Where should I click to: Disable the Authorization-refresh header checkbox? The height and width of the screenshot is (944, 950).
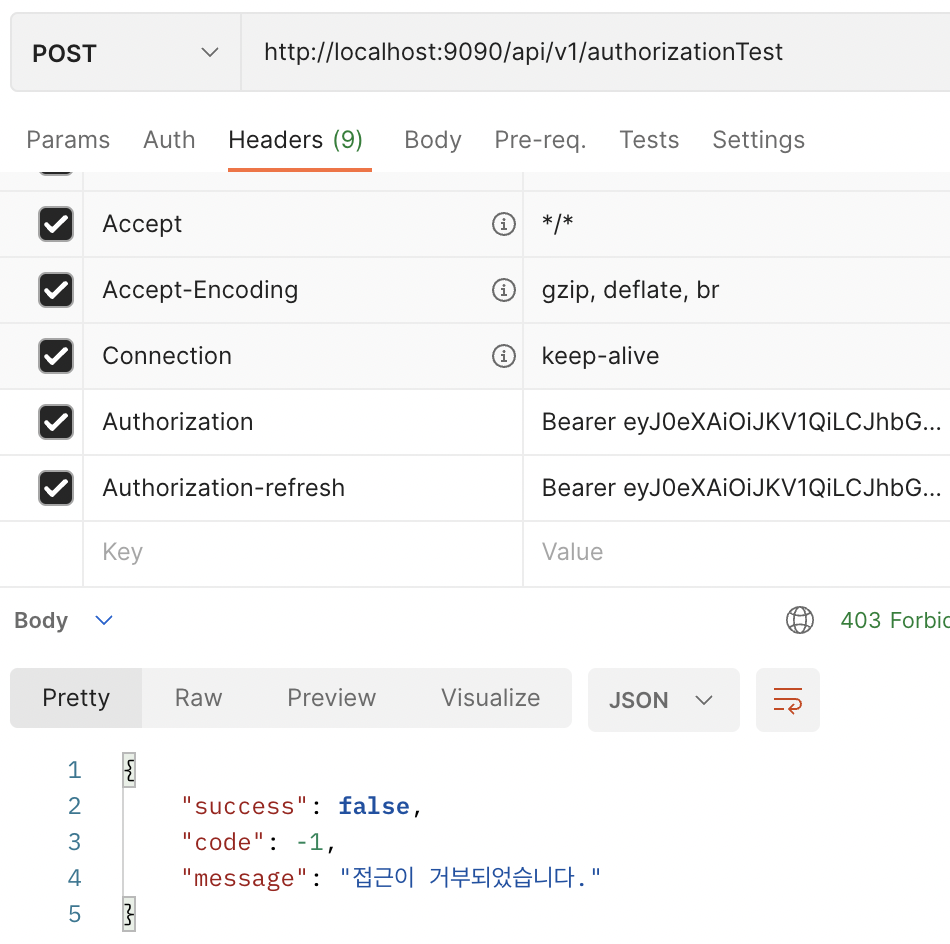(x=56, y=488)
